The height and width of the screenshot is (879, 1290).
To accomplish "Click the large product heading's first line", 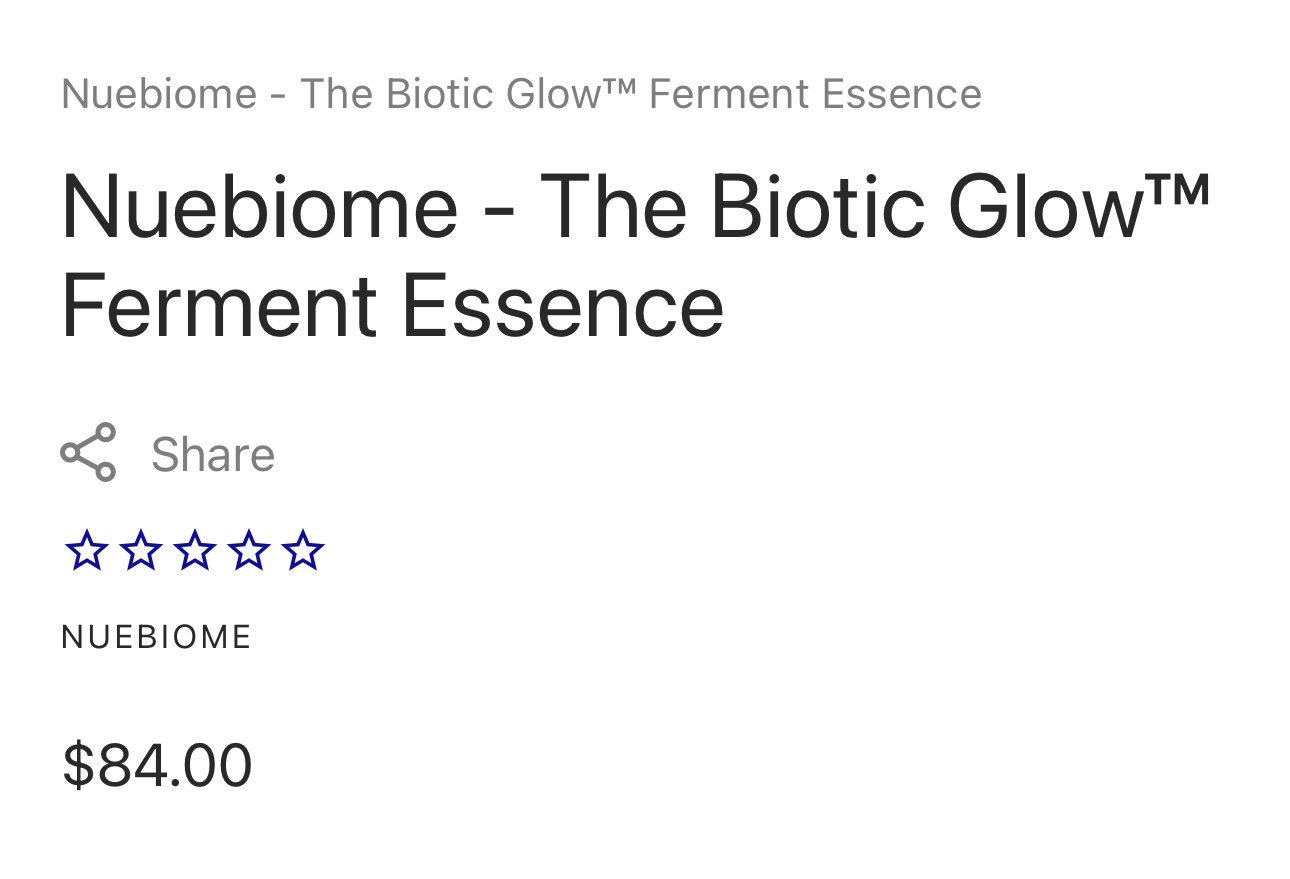I will pos(636,207).
